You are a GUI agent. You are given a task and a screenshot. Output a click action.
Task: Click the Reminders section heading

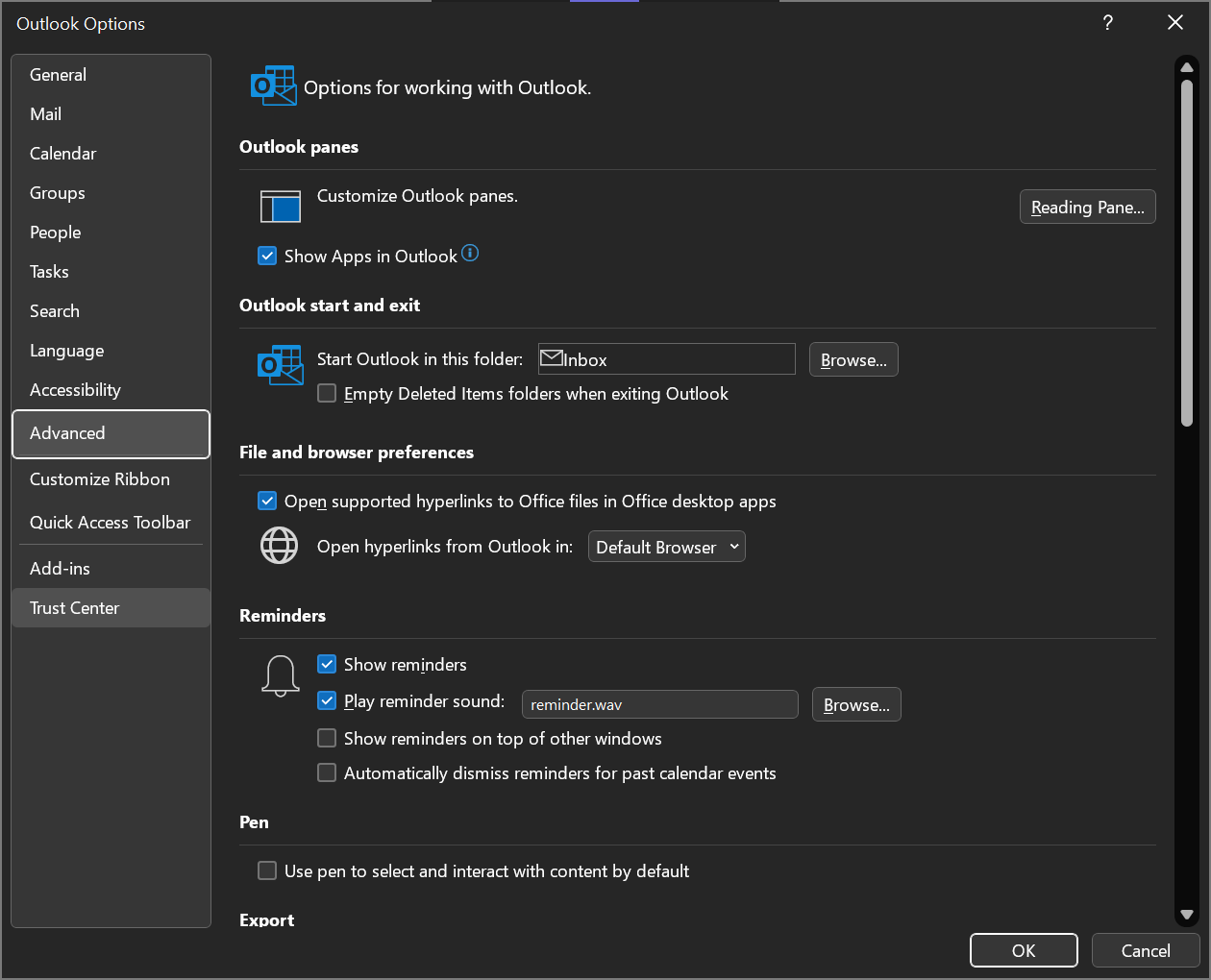[x=283, y=616]
